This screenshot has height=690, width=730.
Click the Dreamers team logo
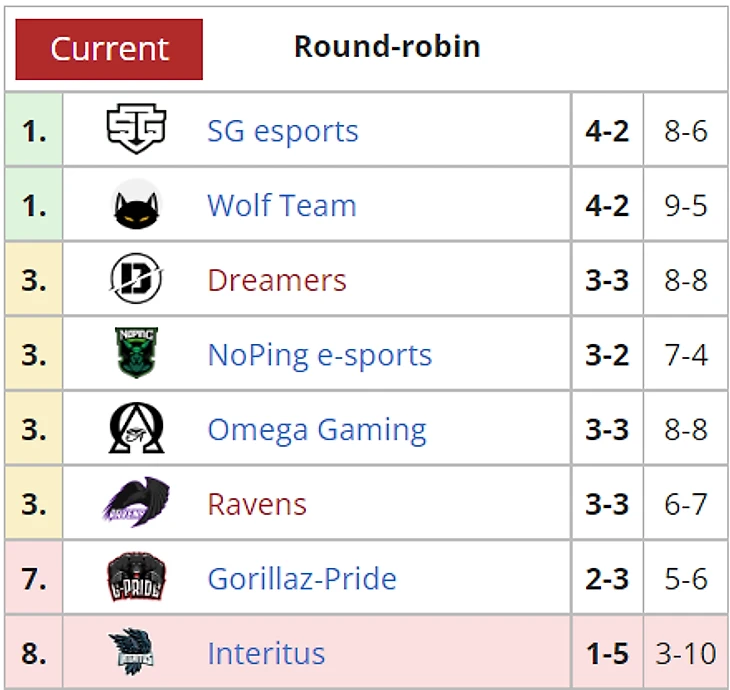coord(136,280)
